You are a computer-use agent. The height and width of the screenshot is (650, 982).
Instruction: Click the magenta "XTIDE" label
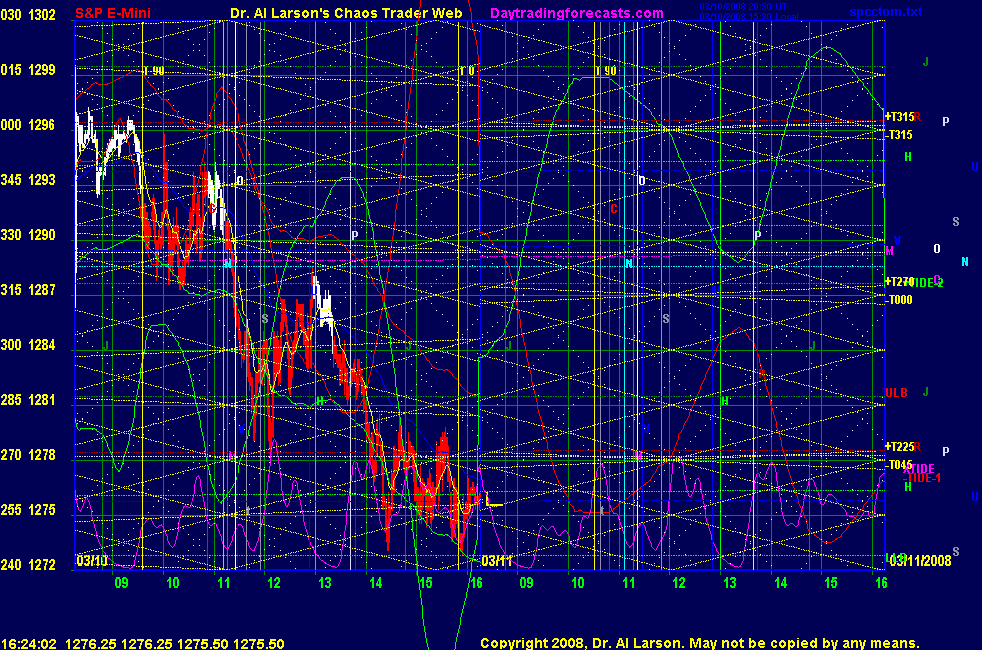919,469
